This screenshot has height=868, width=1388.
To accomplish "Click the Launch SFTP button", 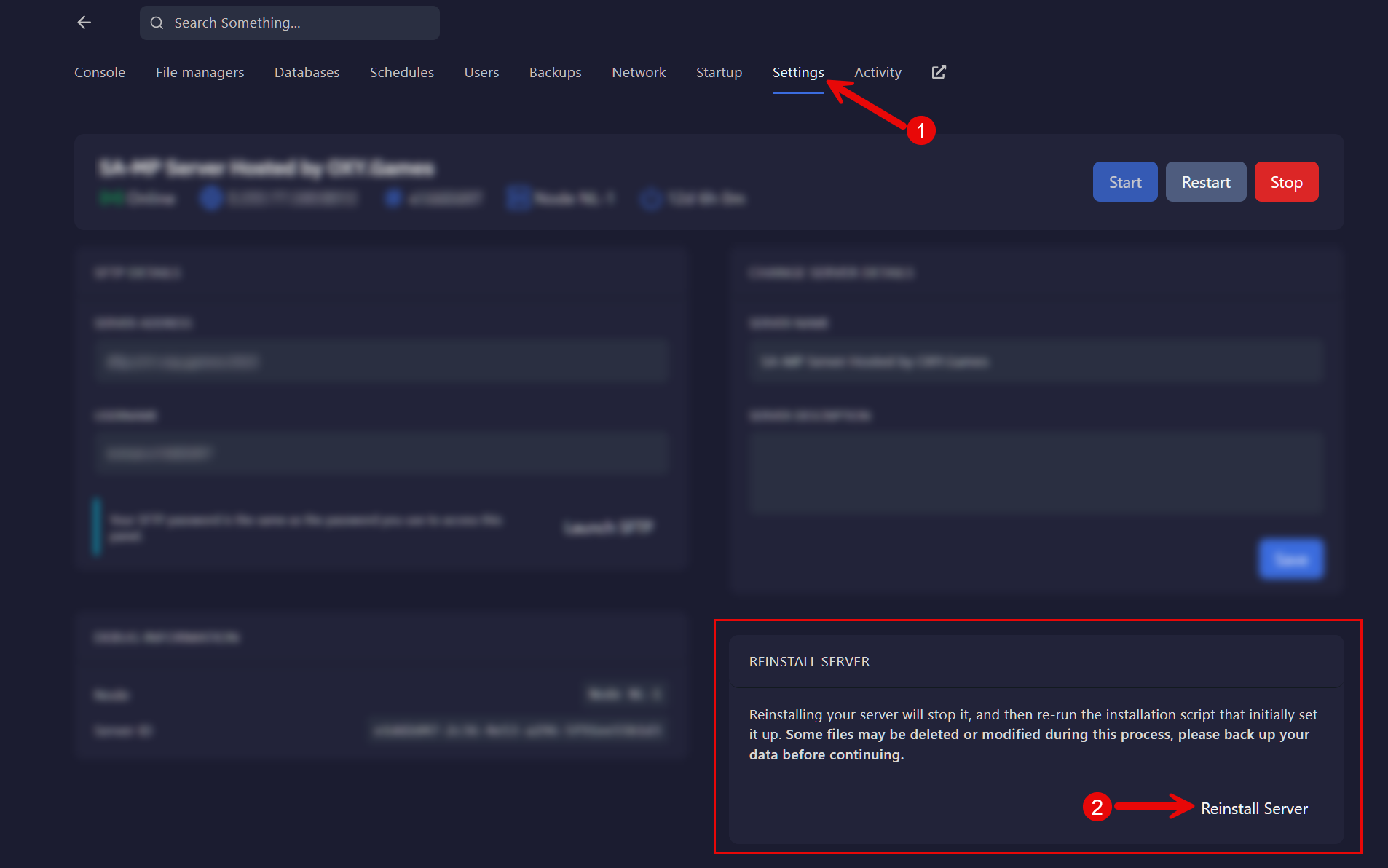I will point(609,527).
